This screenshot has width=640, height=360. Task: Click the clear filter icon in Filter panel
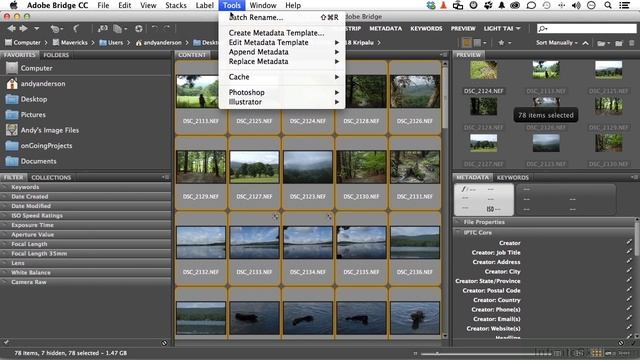coord(164,343)
